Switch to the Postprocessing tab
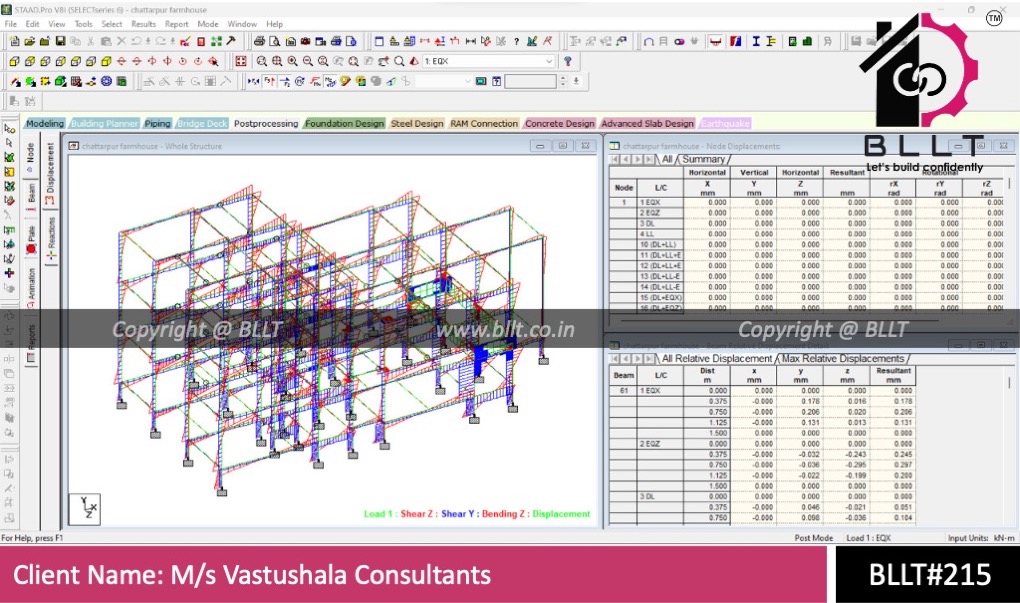The width and height of the screenshot is (1020, 603). (266, 124)
